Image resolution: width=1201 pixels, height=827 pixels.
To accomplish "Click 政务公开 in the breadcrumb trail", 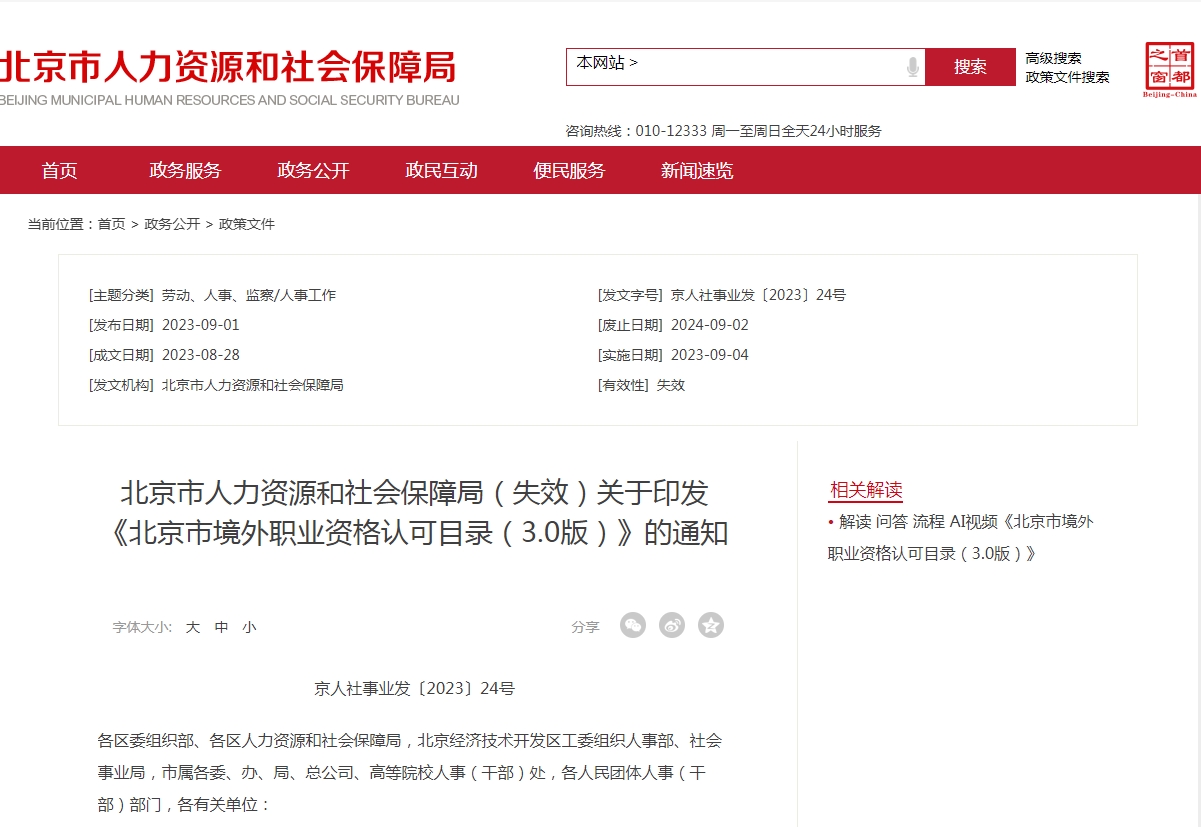I will tap(172, 224).
